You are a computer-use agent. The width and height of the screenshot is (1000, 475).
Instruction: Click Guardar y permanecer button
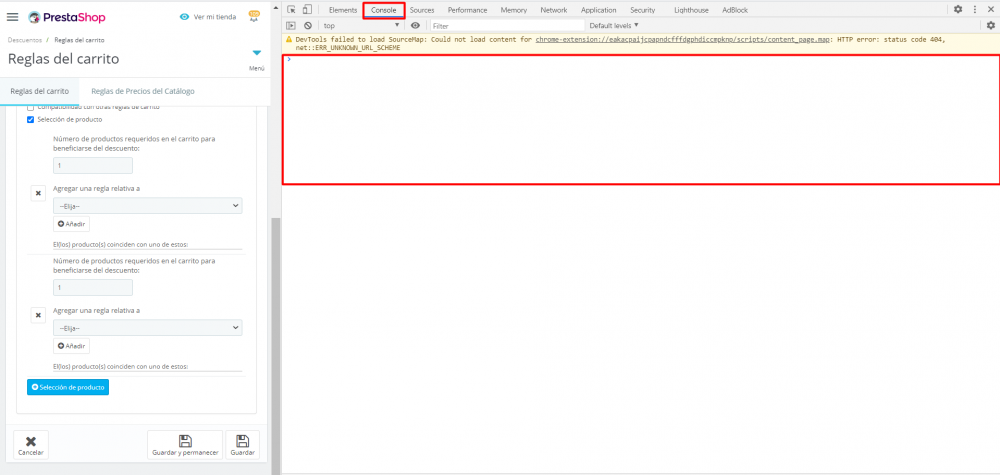pyautogui.click(x=185, y=445)
